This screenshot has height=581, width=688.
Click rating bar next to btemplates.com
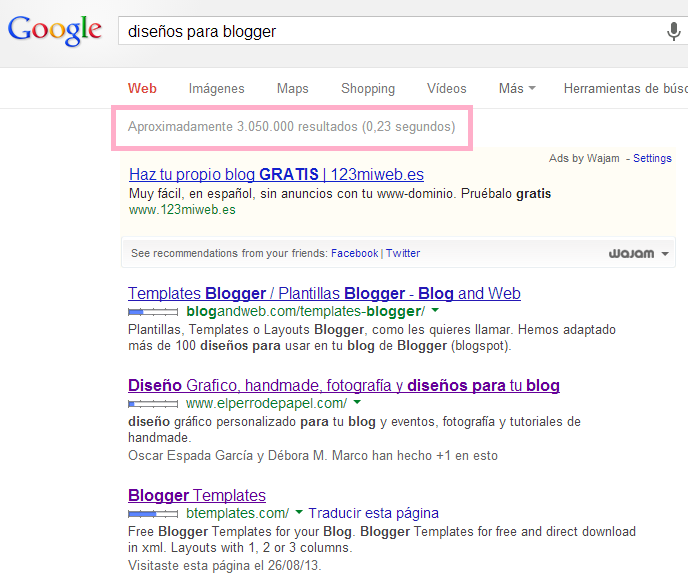(153, 513)
